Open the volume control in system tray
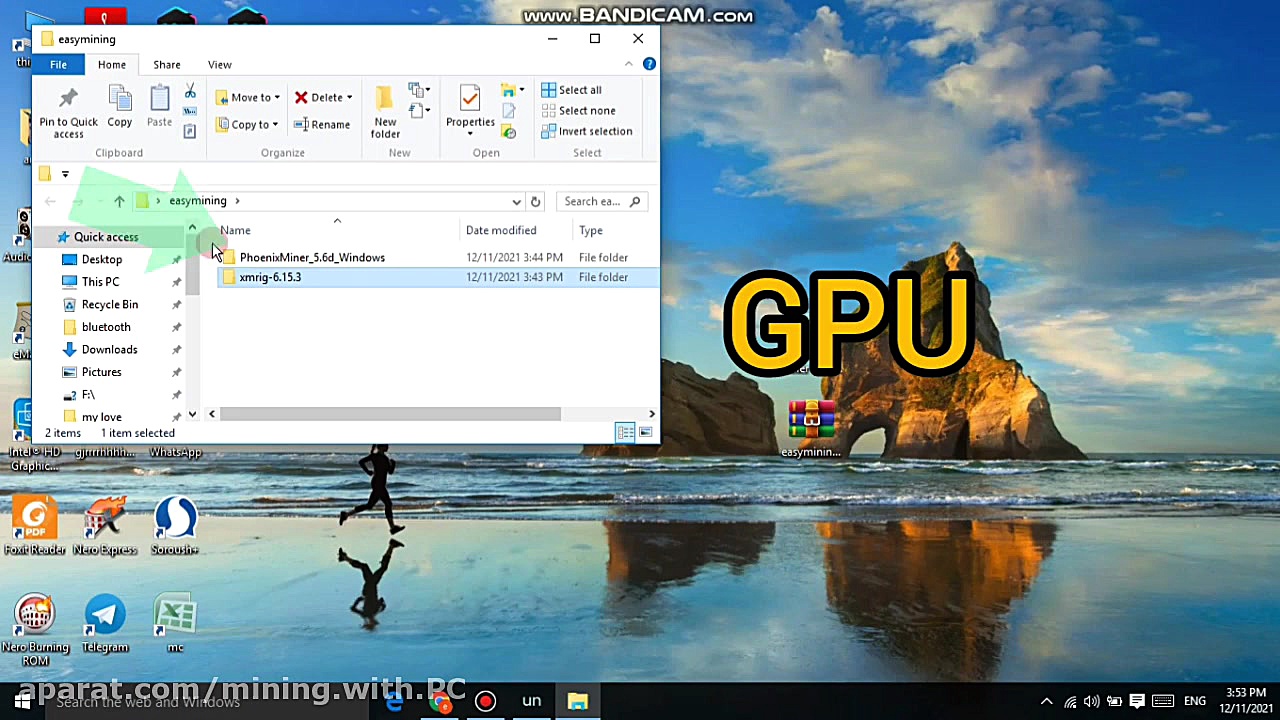 coord(1092,701)
